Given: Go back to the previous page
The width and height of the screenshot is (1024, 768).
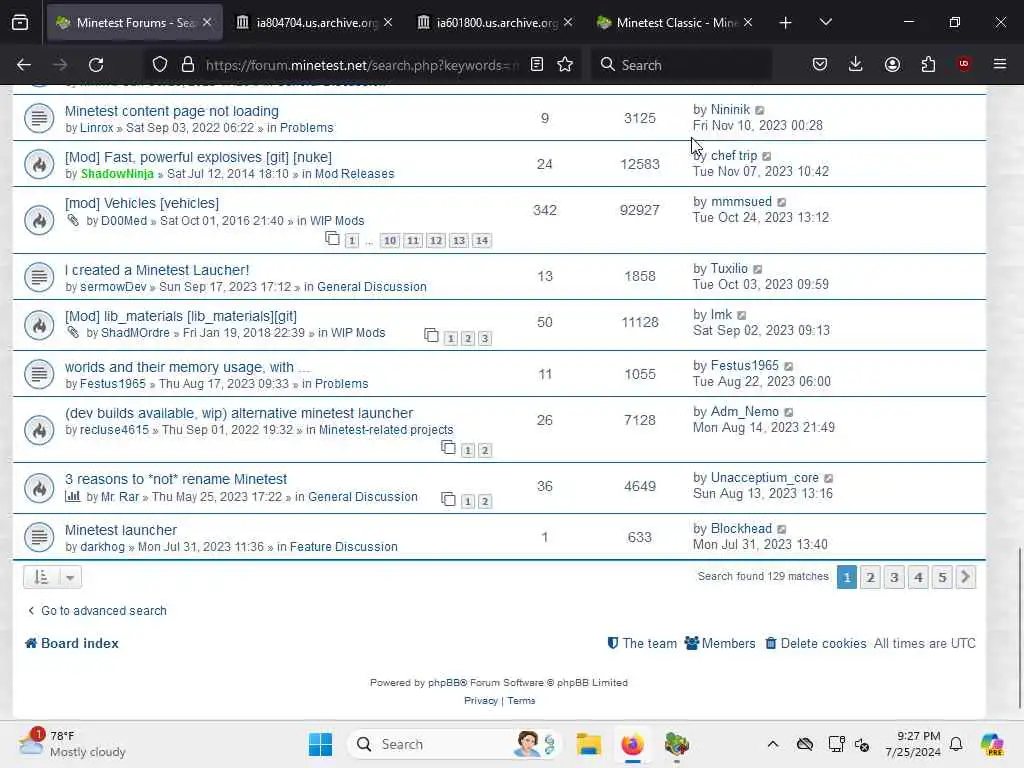Looking at the screenshot, I should click(24, 65).
